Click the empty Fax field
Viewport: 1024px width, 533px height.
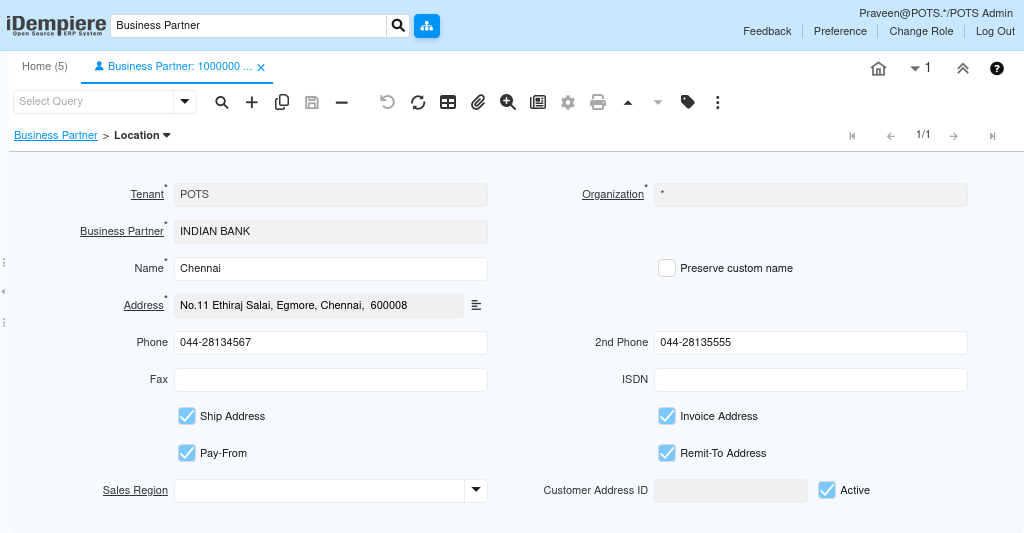pos(330,380)
